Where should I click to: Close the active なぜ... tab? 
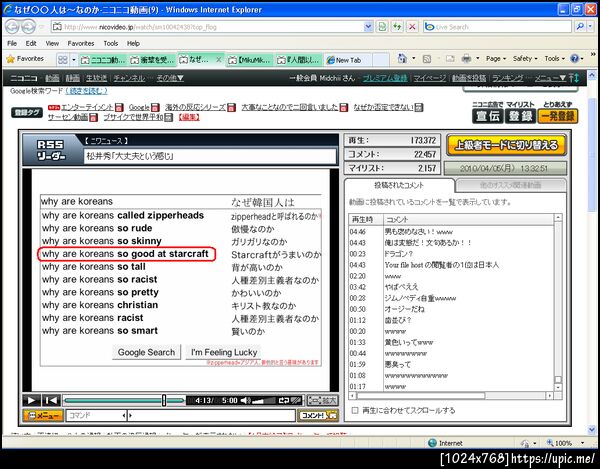tap(218, 60)
